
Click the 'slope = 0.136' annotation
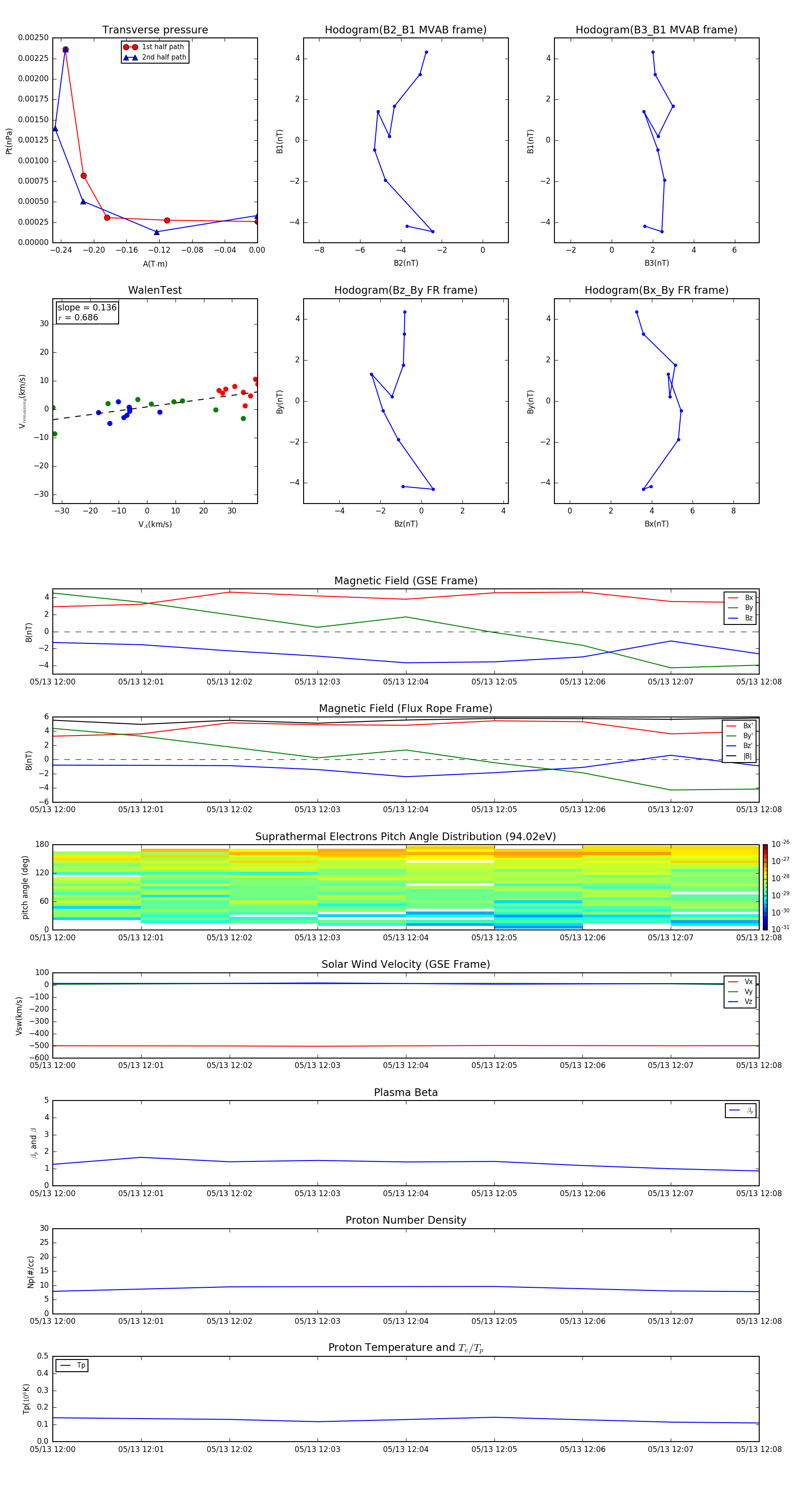coord(87,308)
